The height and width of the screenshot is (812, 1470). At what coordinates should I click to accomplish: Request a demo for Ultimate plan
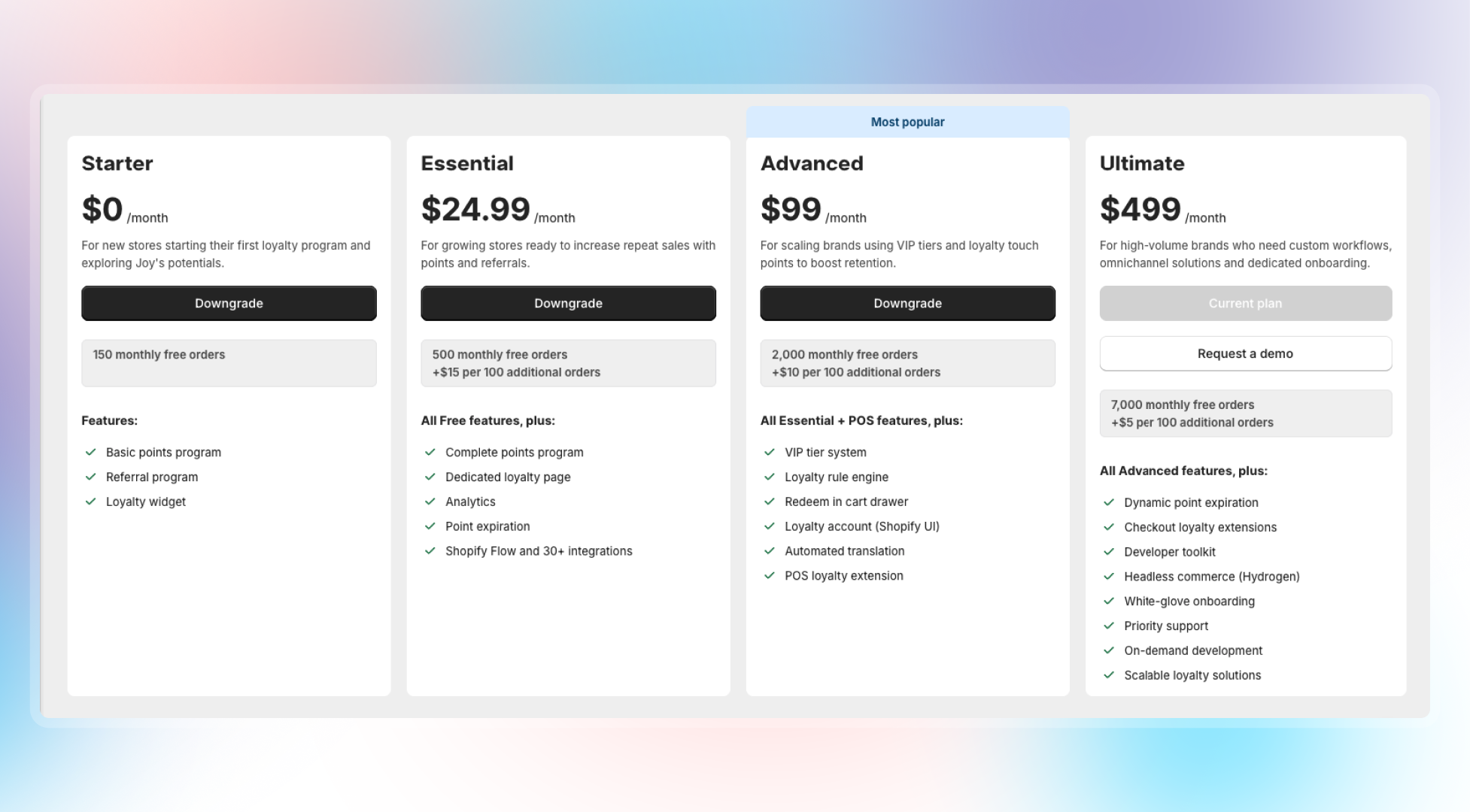pyautogui.click(x=1245, y=353)
